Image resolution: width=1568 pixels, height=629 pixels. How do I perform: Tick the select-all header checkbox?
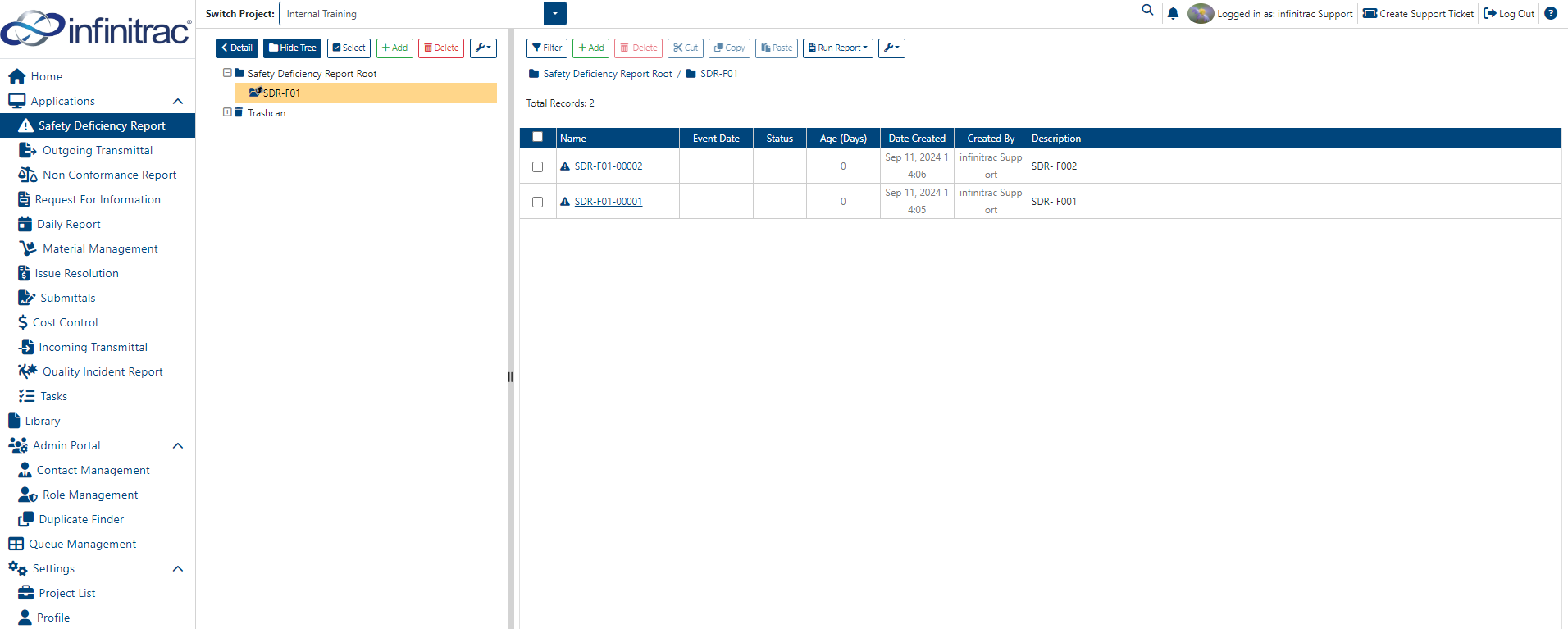tap(538, 137)
